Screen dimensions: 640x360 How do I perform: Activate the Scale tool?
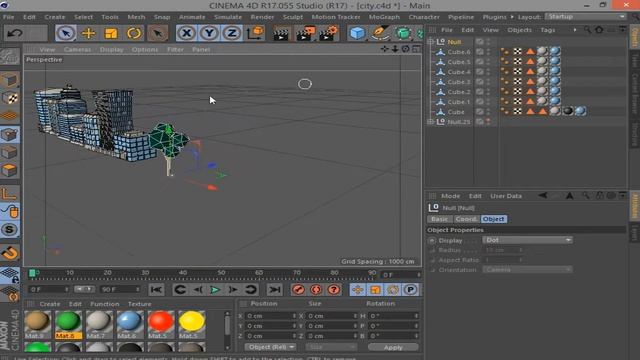point(111,33)
